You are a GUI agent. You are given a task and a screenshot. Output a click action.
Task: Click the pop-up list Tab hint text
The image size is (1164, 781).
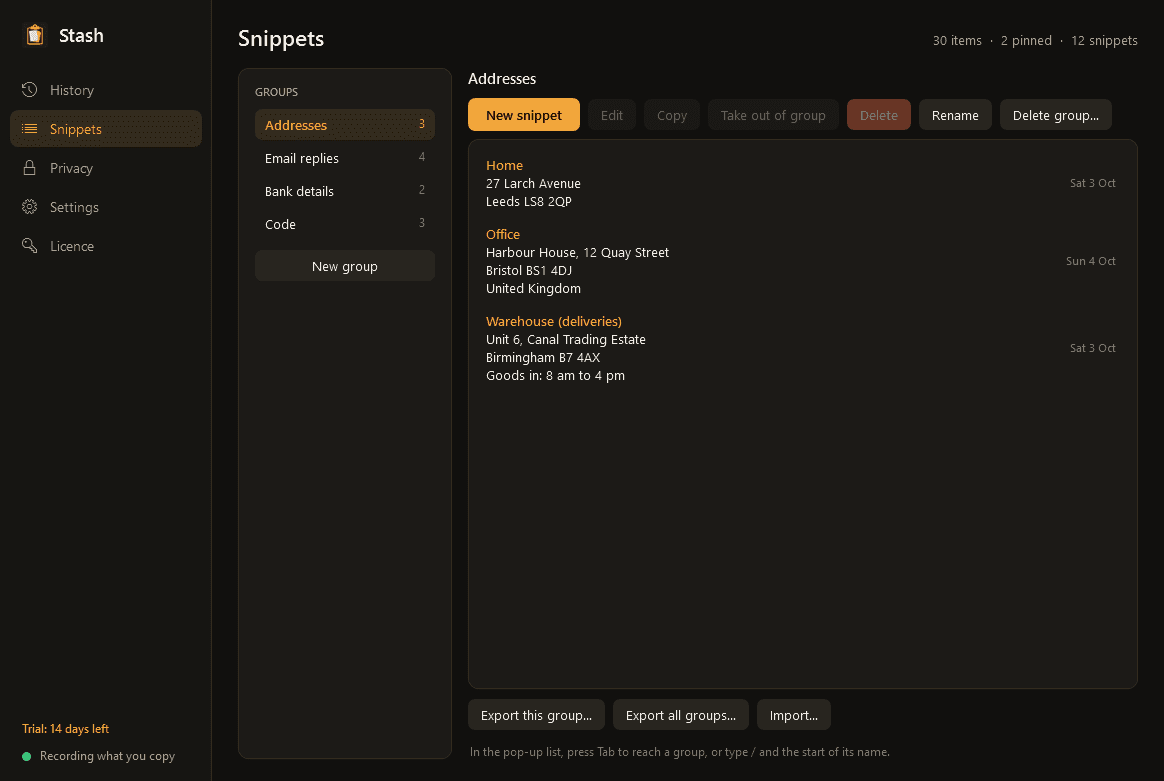tap(679, 752)
